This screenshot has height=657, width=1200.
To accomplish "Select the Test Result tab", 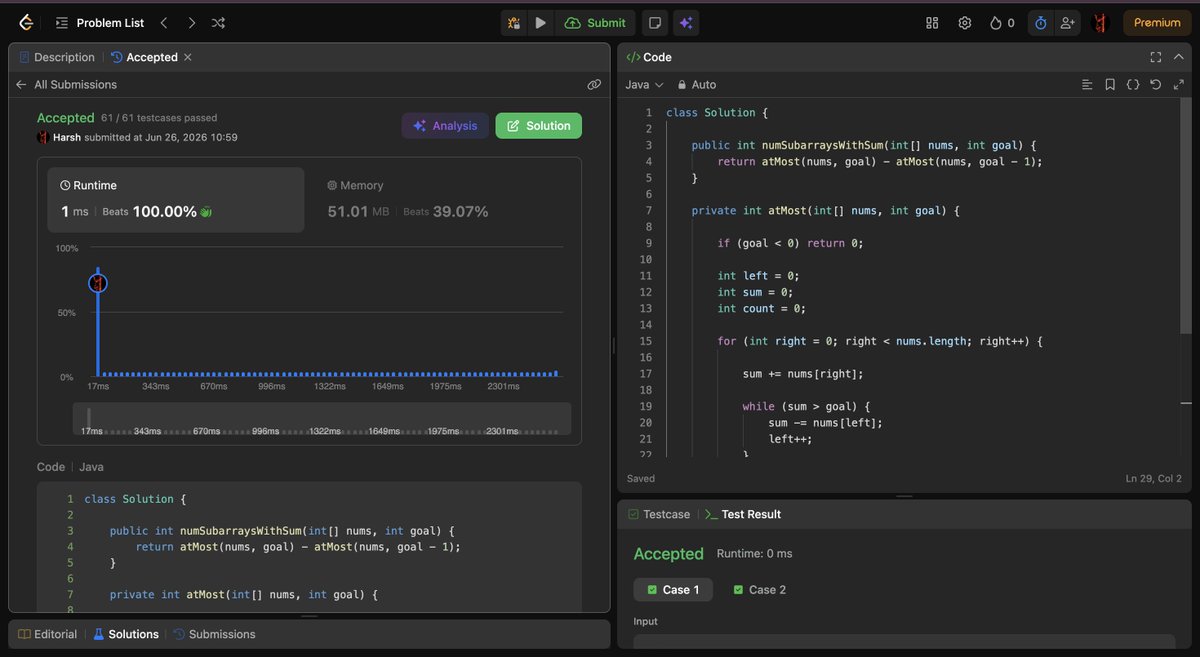I will [x=743, y=514].
